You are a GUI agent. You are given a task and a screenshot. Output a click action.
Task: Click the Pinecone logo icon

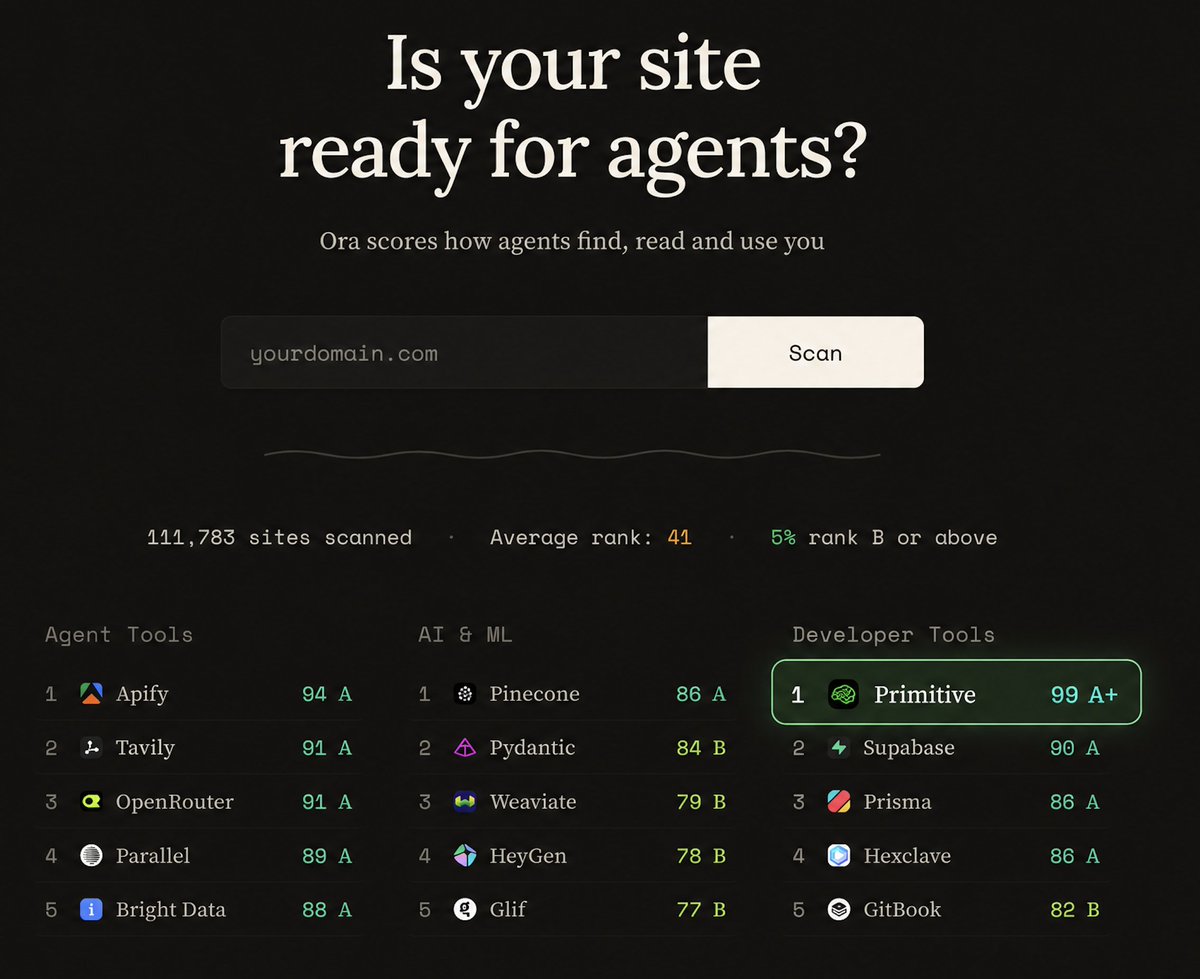(x=465, y=694)
